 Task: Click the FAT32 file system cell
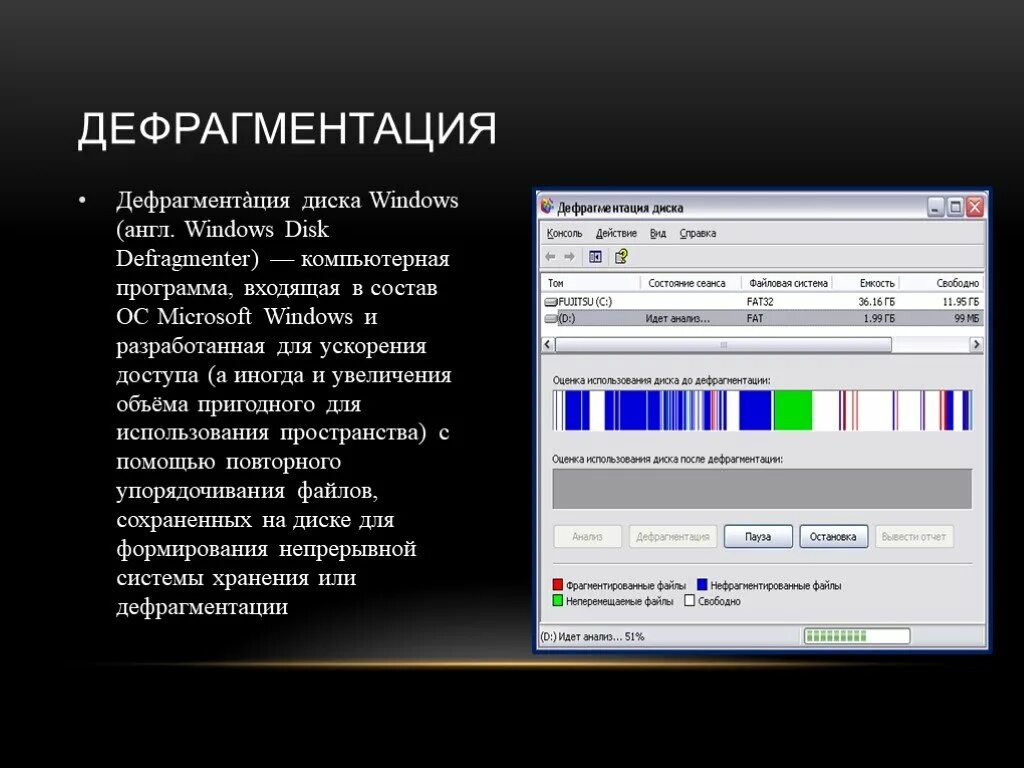tap(760, 302)
